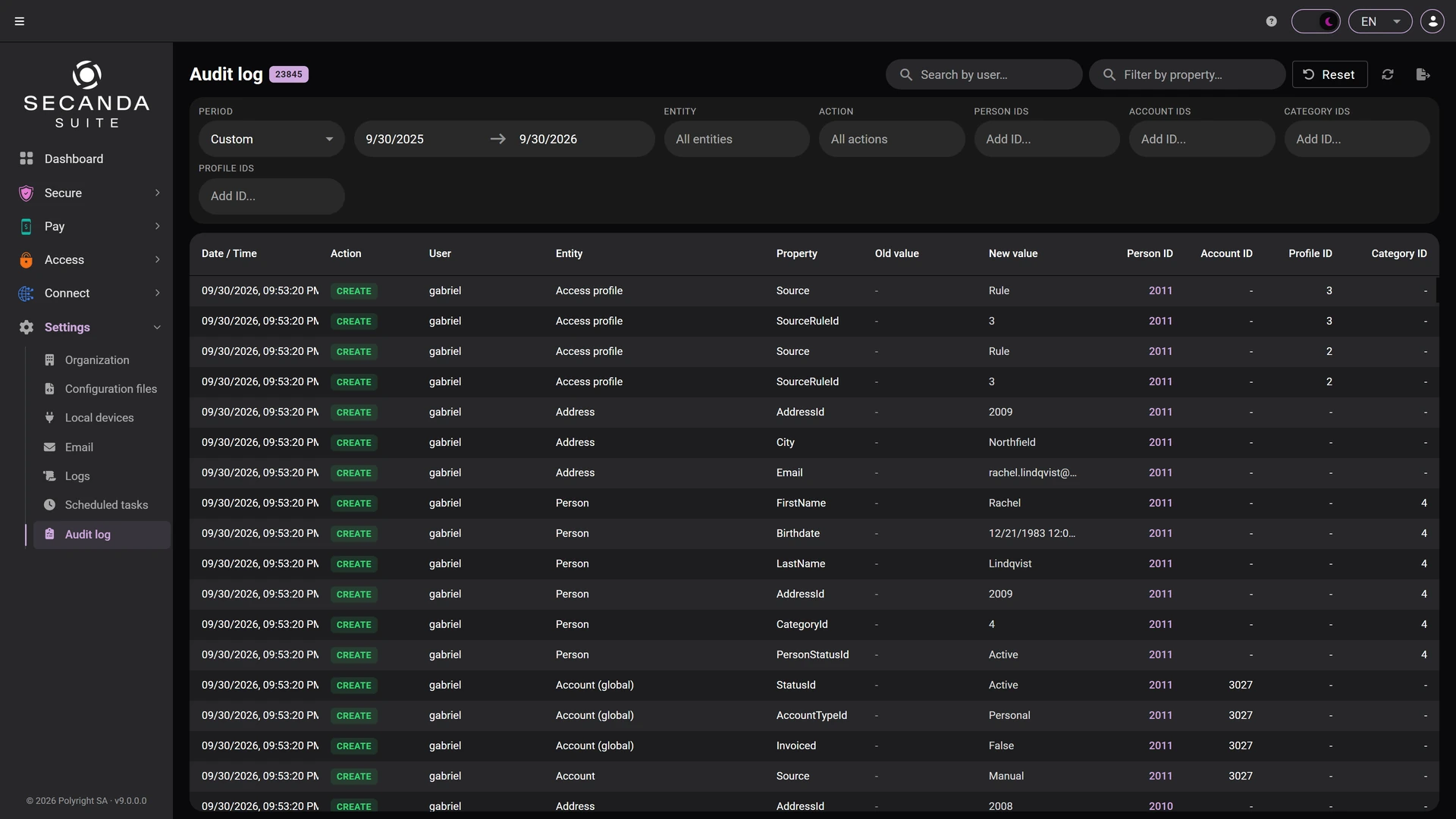
Task: Click the Audit log sidebar icon
Action: pyautogui.click(x=49, y=534)
